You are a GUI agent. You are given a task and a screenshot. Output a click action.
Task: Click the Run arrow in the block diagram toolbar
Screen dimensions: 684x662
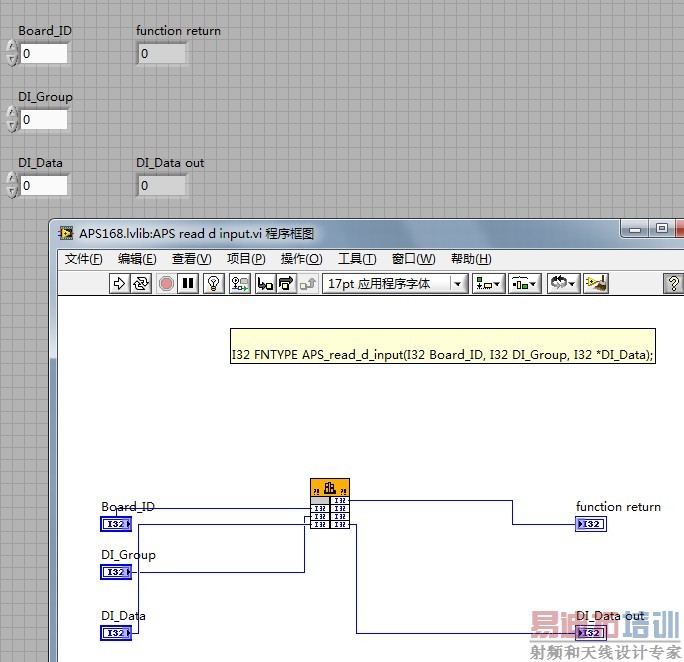pos(119,283)
